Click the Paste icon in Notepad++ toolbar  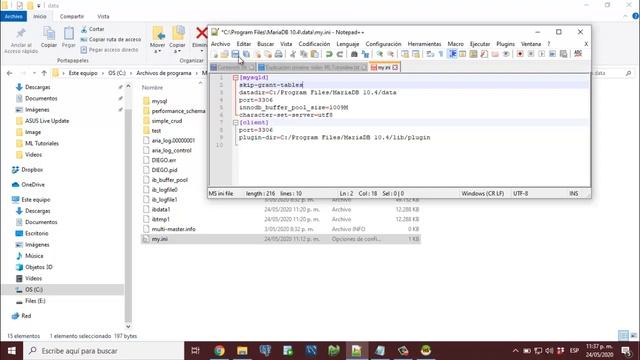(315, 54)
